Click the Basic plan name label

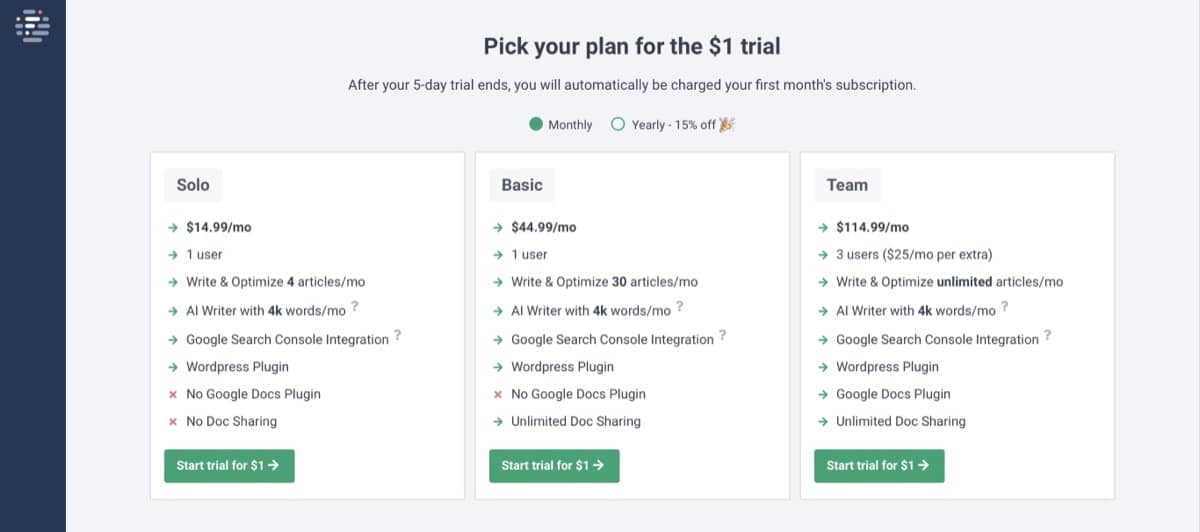pos(522,185)
